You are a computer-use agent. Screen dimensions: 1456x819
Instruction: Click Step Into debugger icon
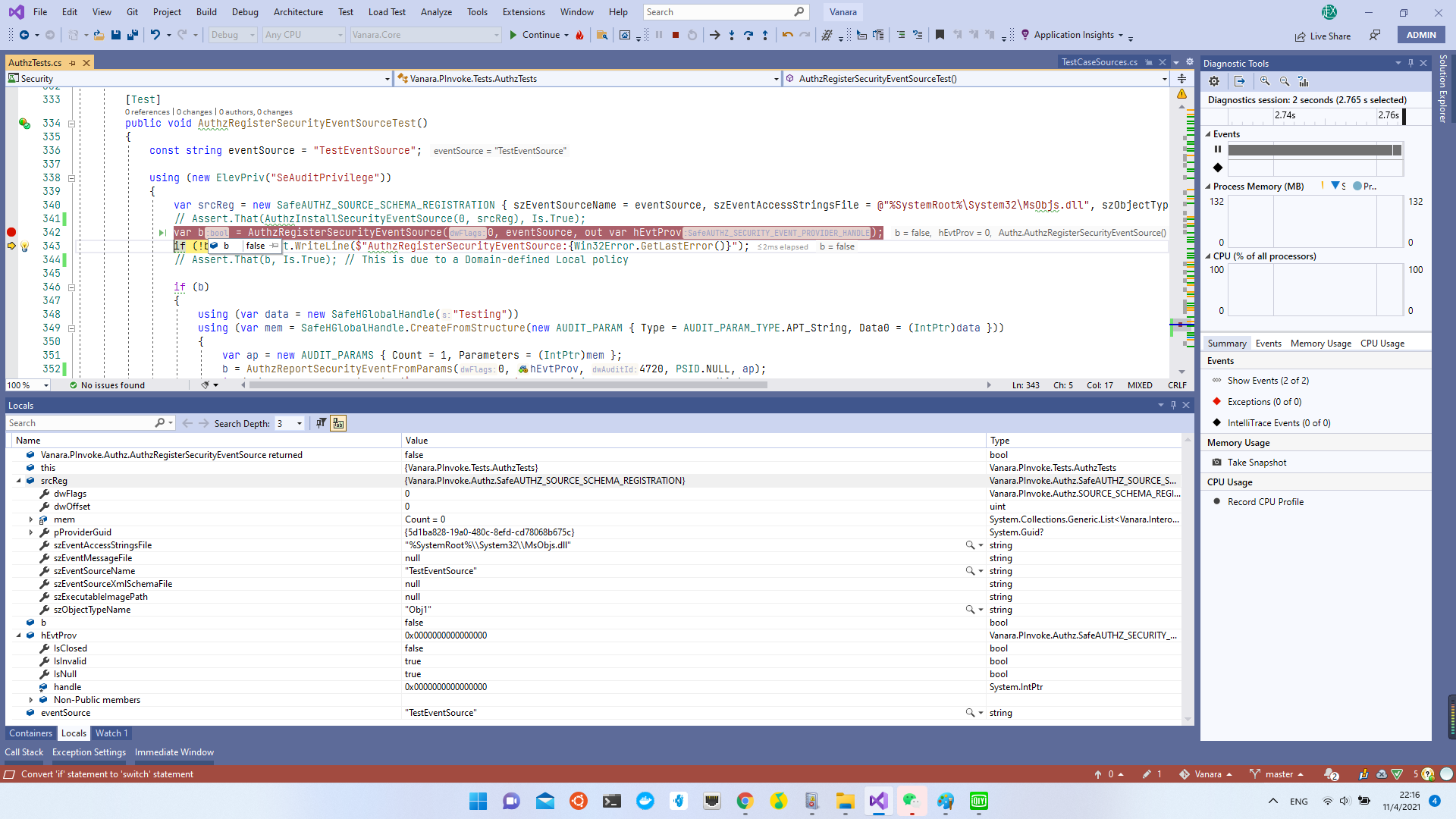click(732, 35)
